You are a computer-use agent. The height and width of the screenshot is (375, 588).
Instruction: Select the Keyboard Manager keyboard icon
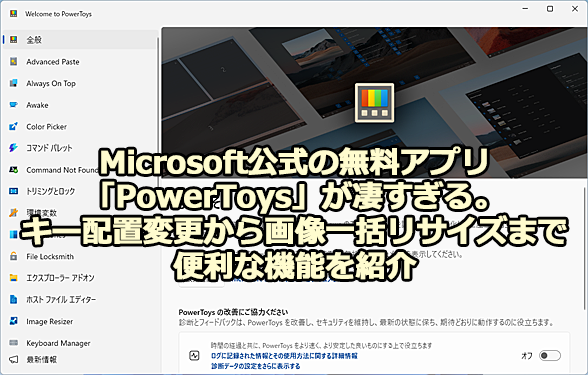pos(14,343)
